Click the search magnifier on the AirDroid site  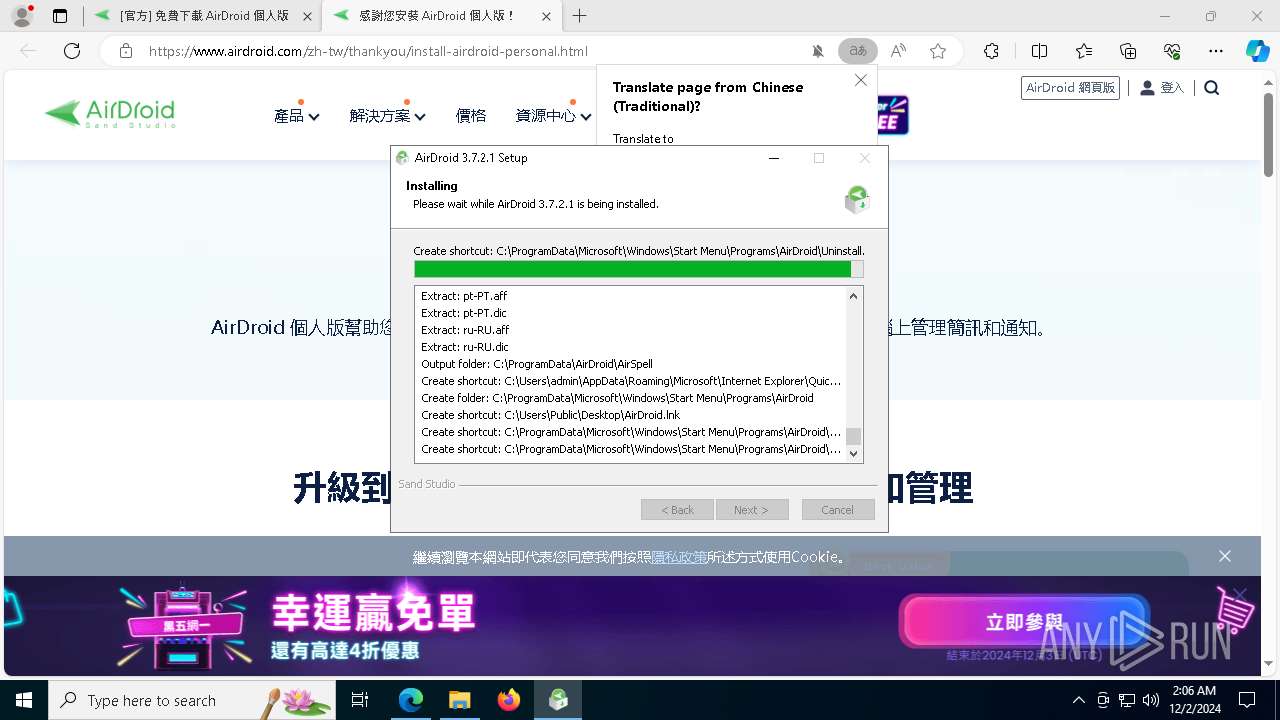click(1212, 88)
